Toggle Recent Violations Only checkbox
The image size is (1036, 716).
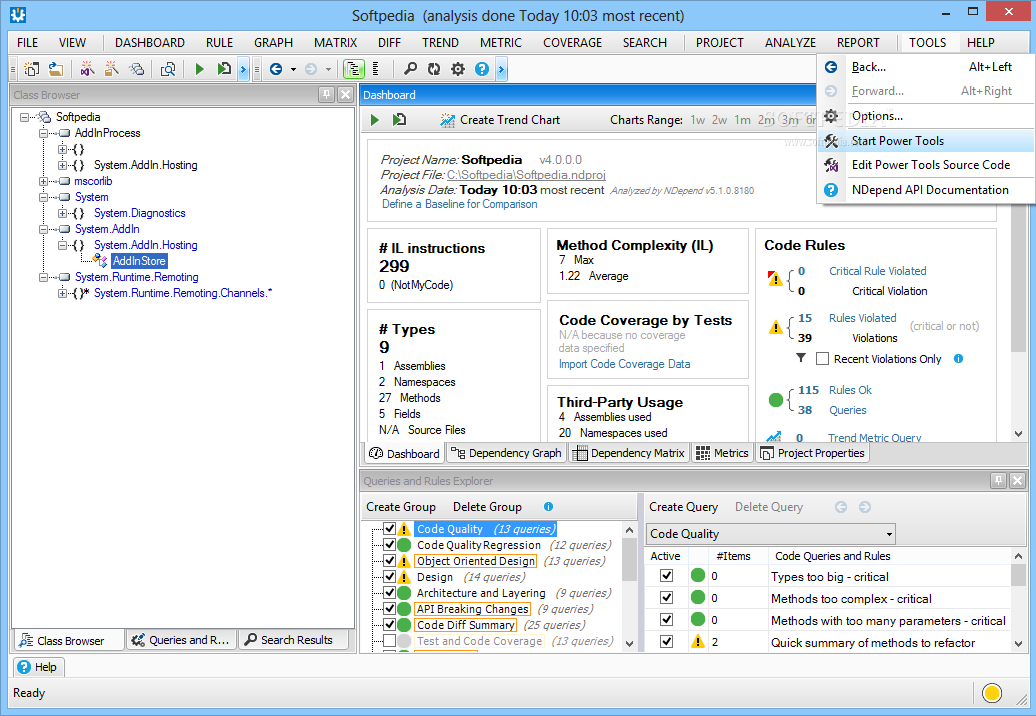pyautogui.click(x=823, y=359)
